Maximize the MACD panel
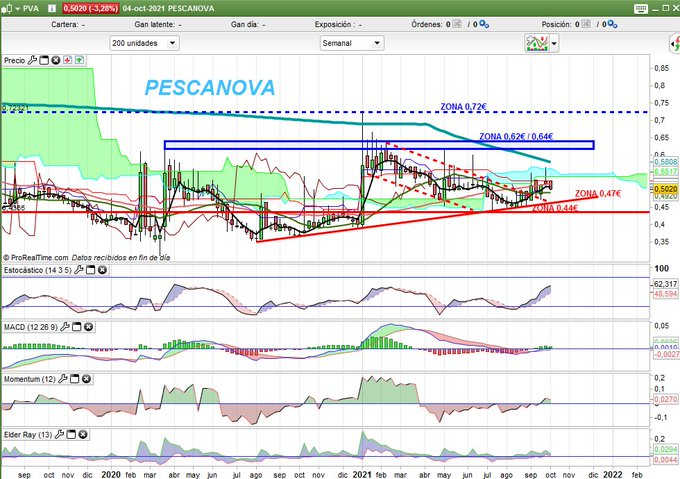 tap(76, 327)
